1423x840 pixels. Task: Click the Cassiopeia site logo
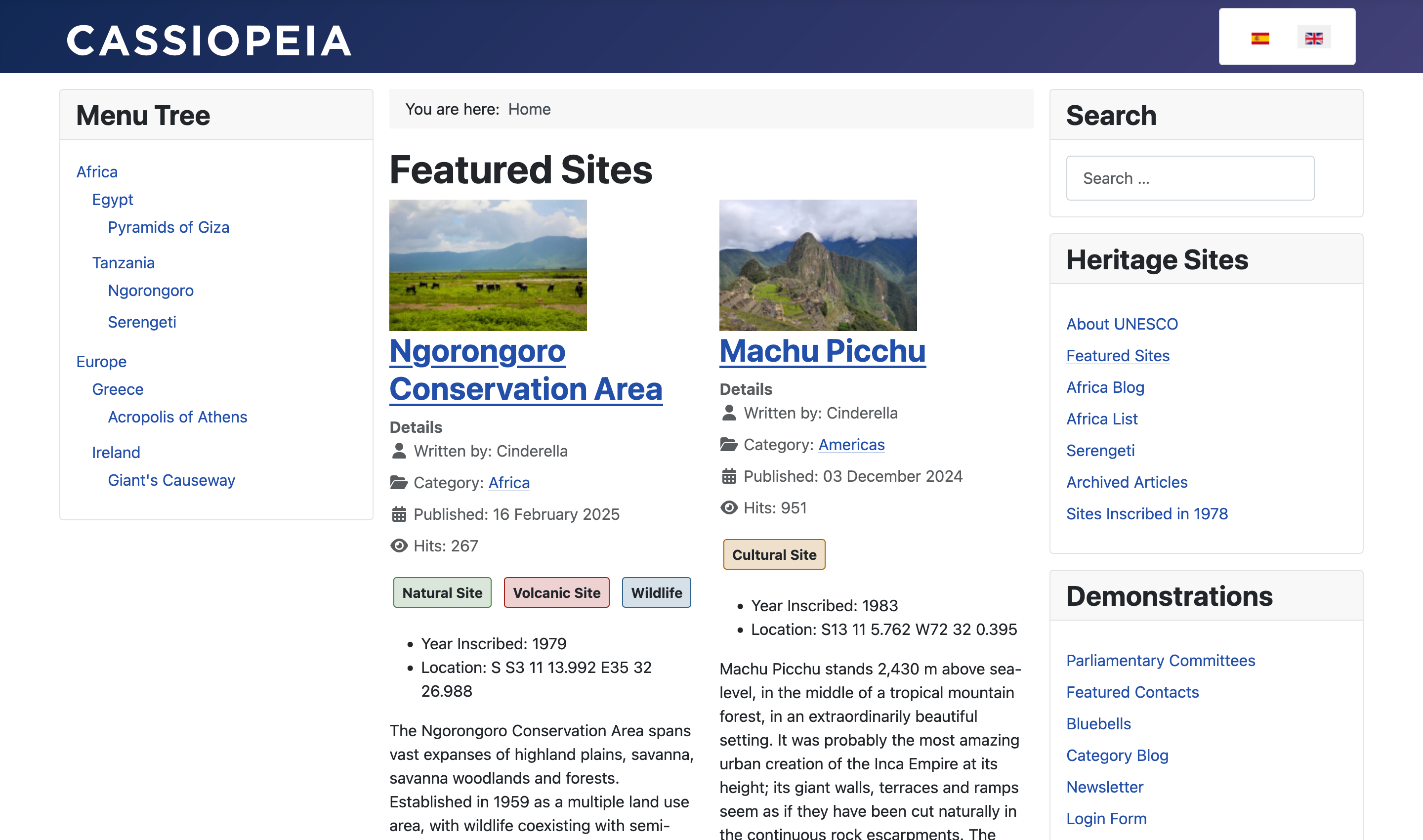click(x=209, y=40)
